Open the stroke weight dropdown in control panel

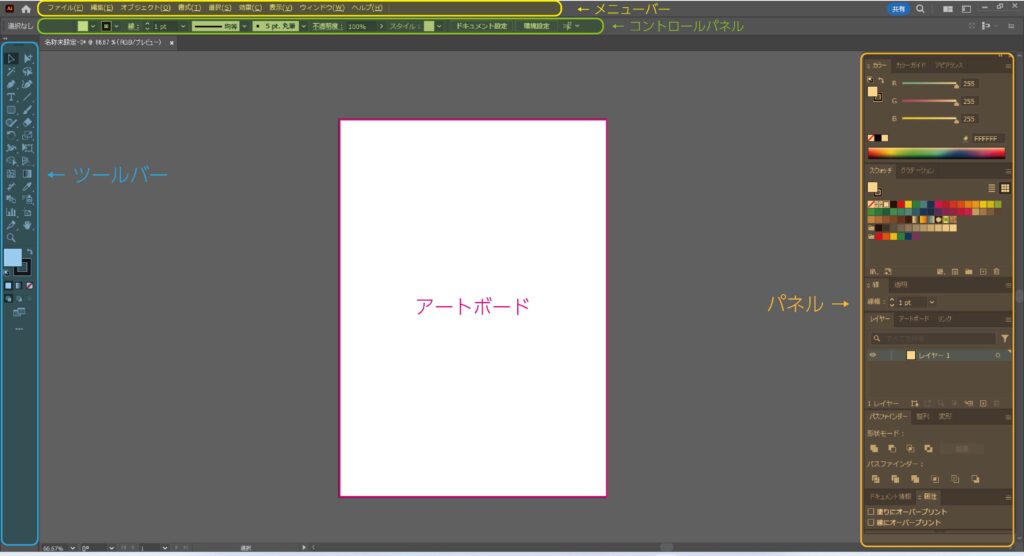[183, 25]
